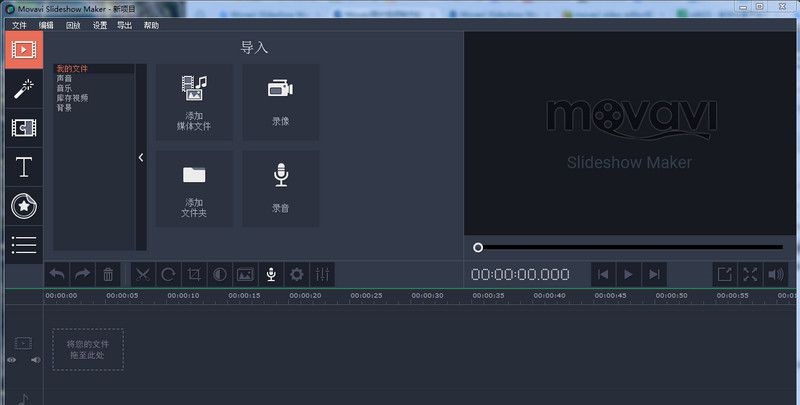
Task: Click the 00:00:00.000 timecode display
Action: 520,274
